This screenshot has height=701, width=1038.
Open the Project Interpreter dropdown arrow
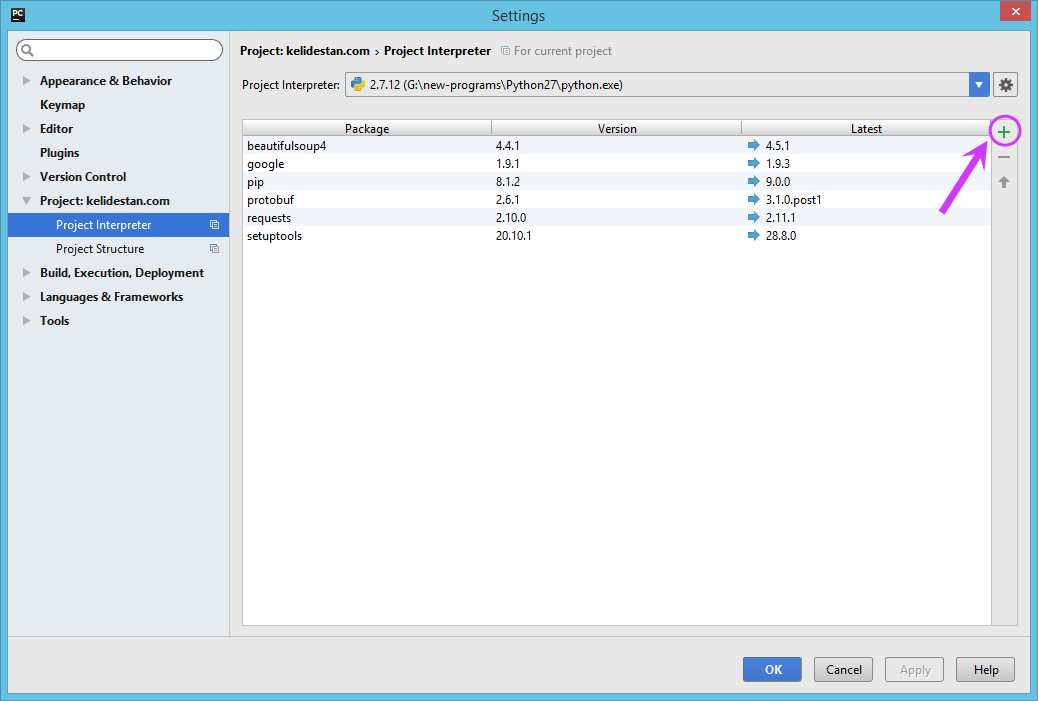click(x=979, y=85)
